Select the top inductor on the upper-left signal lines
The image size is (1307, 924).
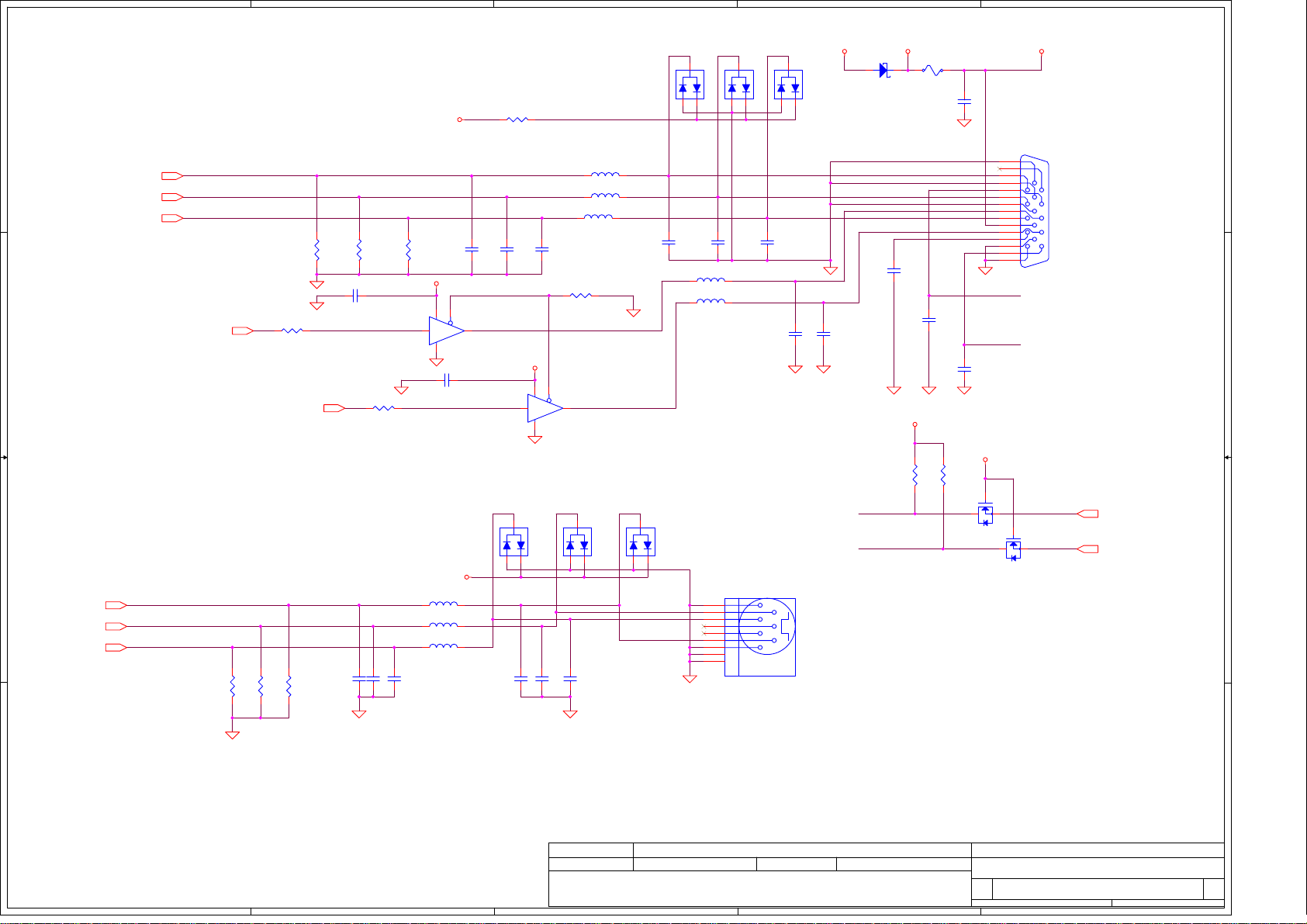click(605, 175)
